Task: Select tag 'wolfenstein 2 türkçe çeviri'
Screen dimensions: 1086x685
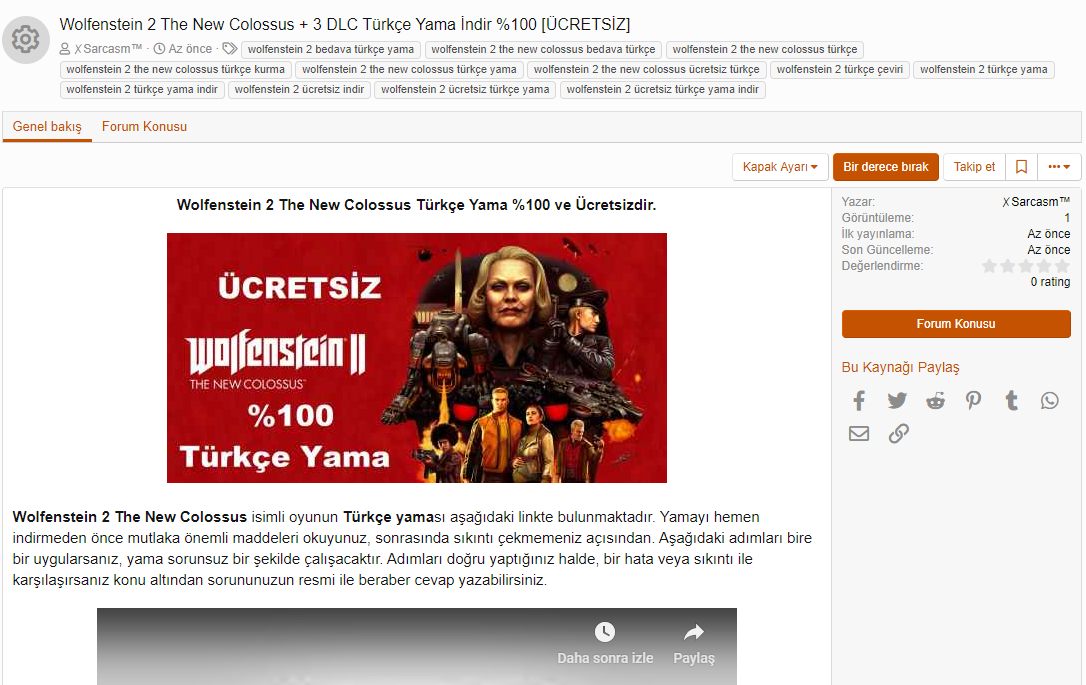Action: coord(840,70)
